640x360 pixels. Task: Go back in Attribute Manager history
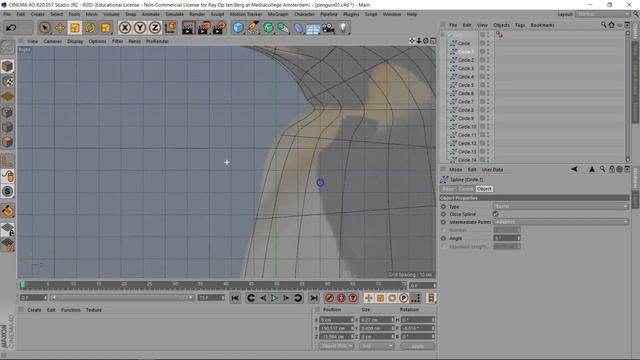point(574,169)
